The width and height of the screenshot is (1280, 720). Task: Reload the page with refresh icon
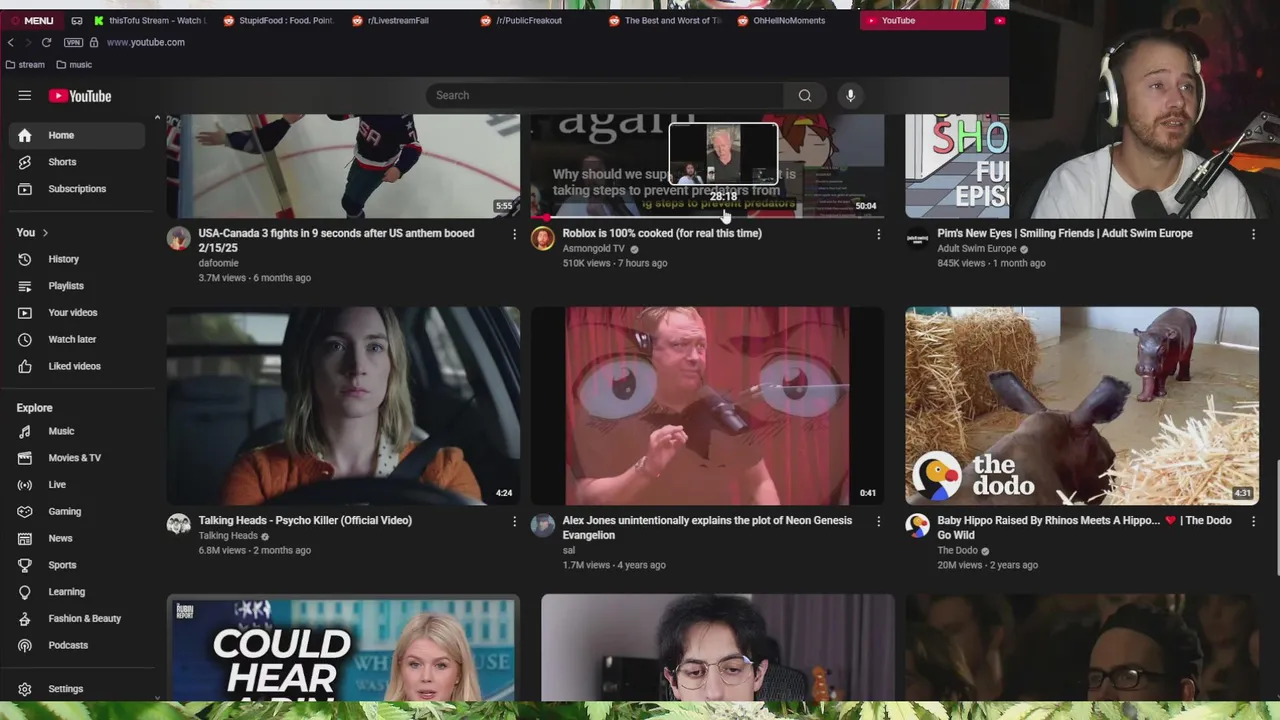click(46, 42)
